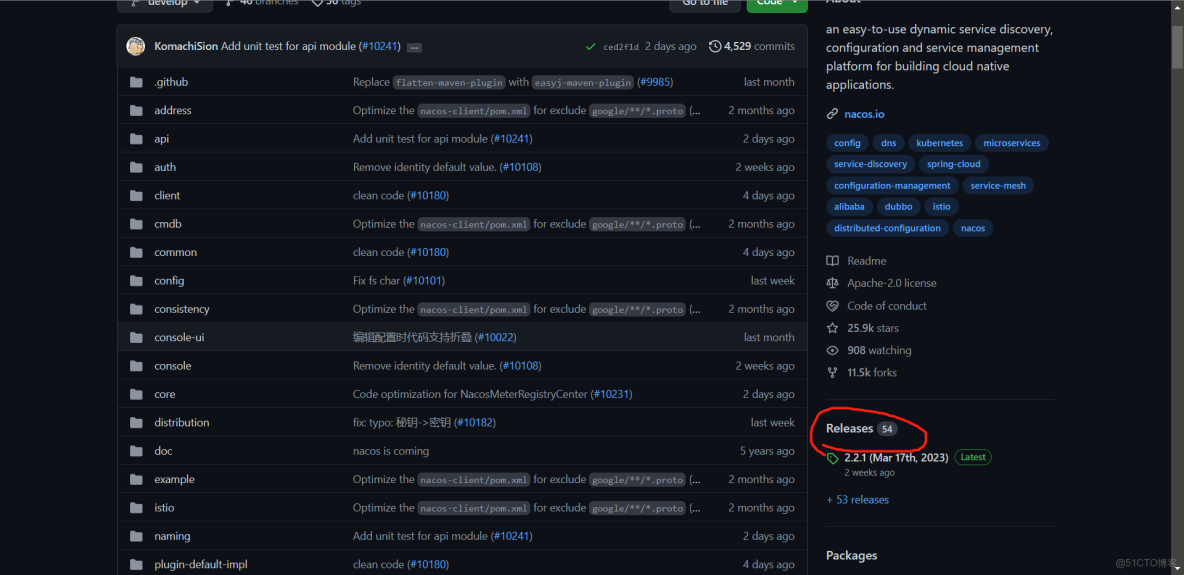Click the folder icon beside cmdb
Viewport: 1184px width, 575px height.
point(136,224)
